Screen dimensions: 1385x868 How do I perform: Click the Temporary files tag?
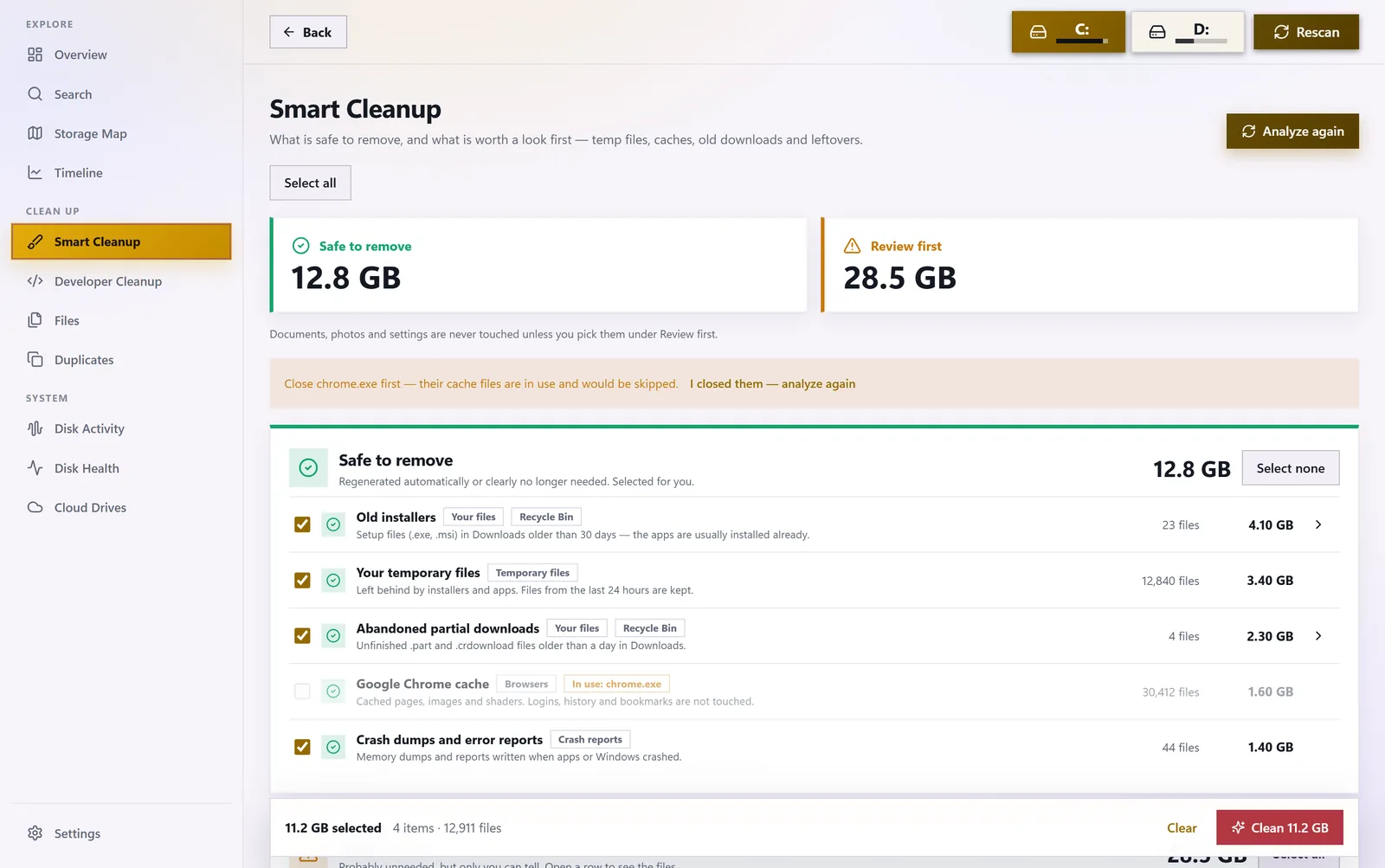(532, 573)
